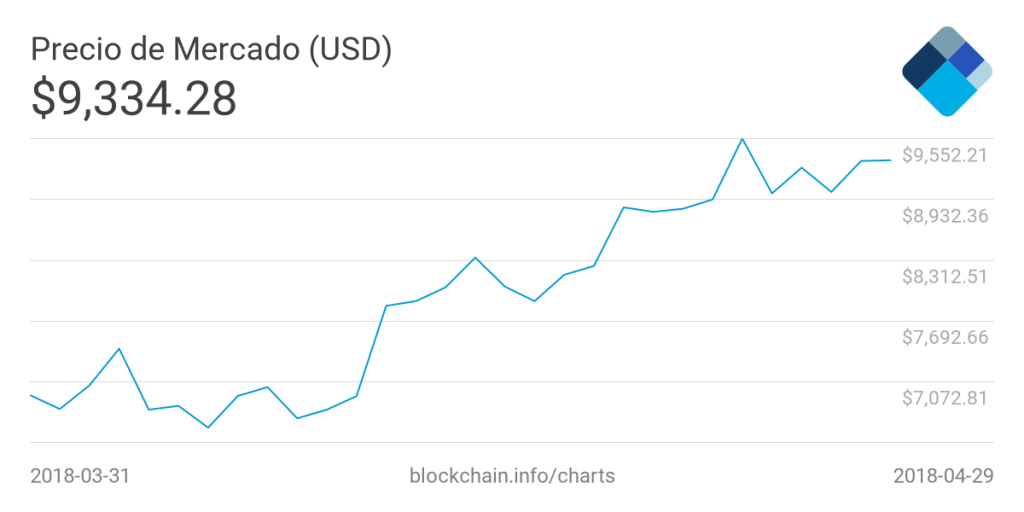
Task: Click the highest peak of price line
Action: tap(743, 139)
